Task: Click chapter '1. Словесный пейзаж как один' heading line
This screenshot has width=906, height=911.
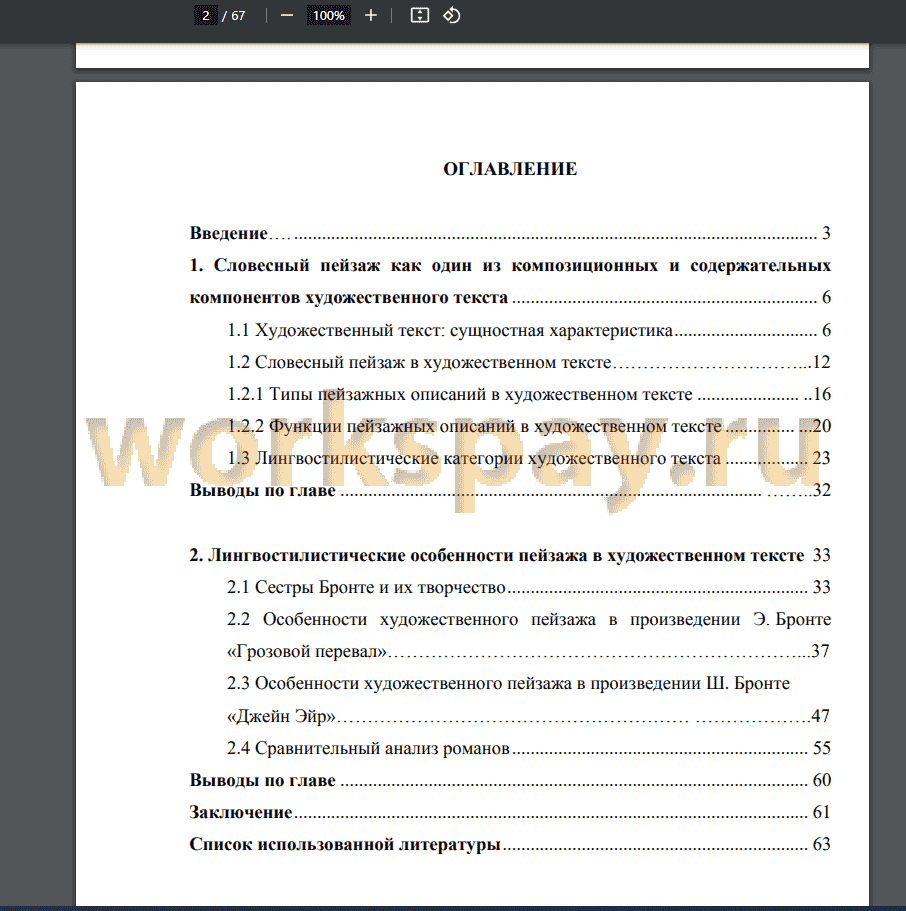Action: (510, 265)
